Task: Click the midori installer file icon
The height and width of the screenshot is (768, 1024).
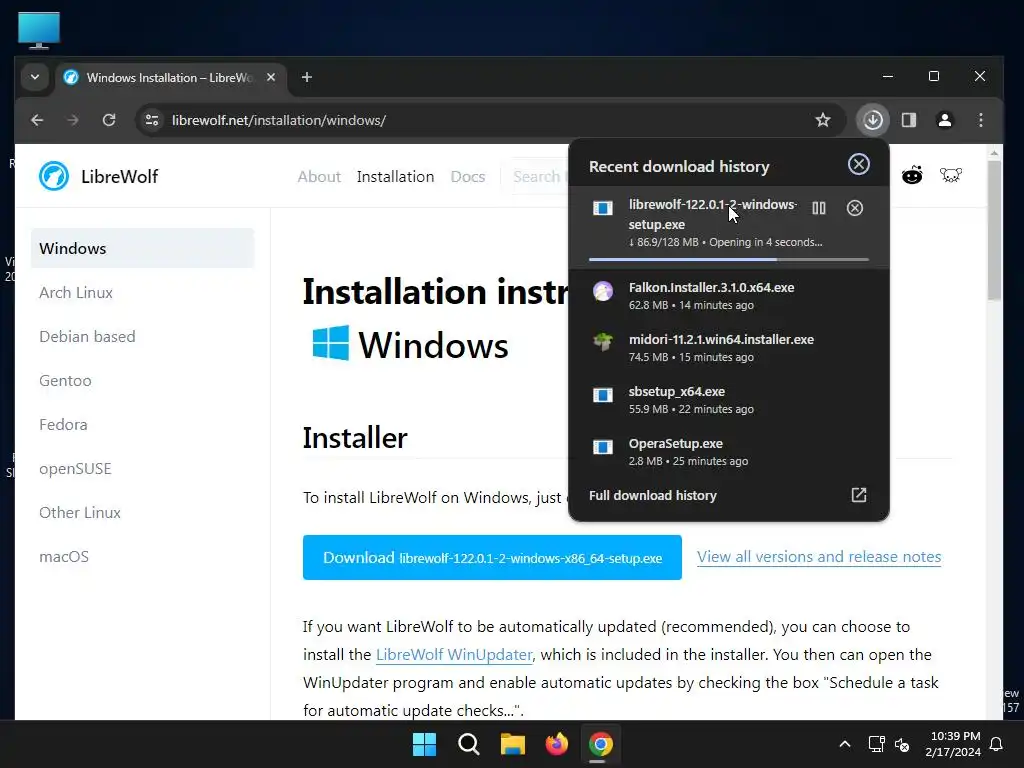Action: pos(603,342)
